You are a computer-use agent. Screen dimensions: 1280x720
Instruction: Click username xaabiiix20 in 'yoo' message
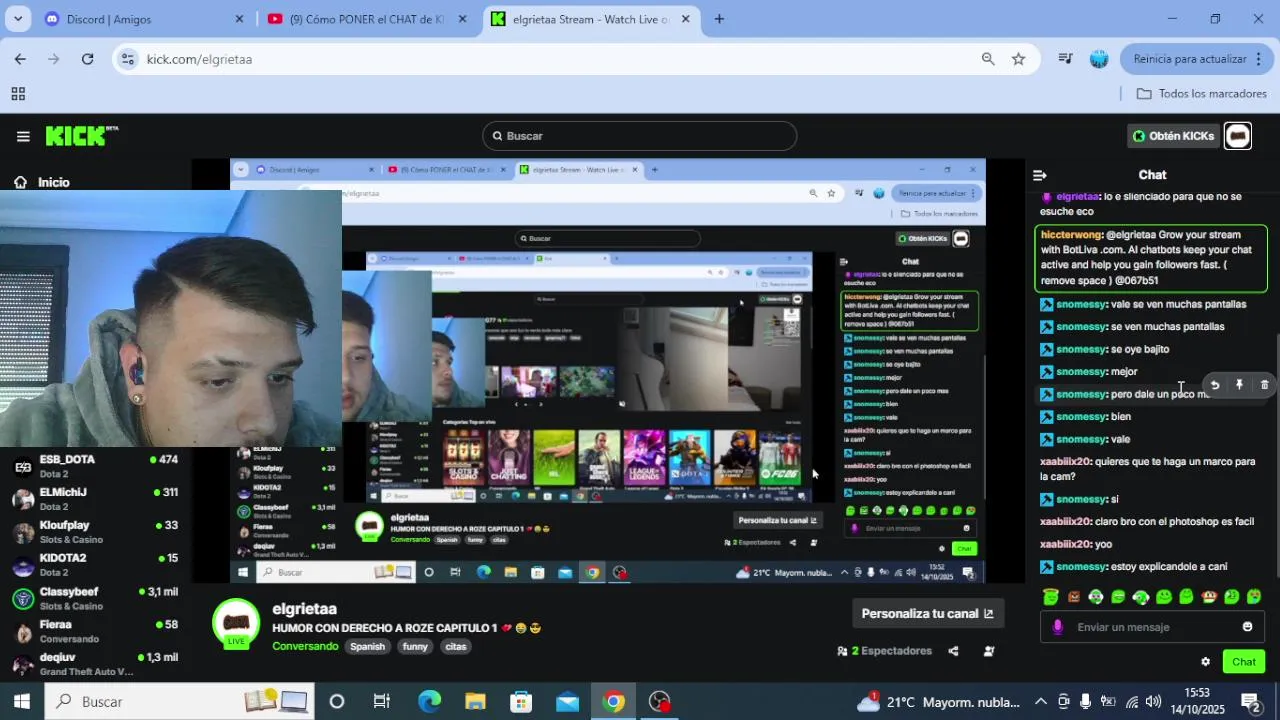click(x=1064, y=544)
